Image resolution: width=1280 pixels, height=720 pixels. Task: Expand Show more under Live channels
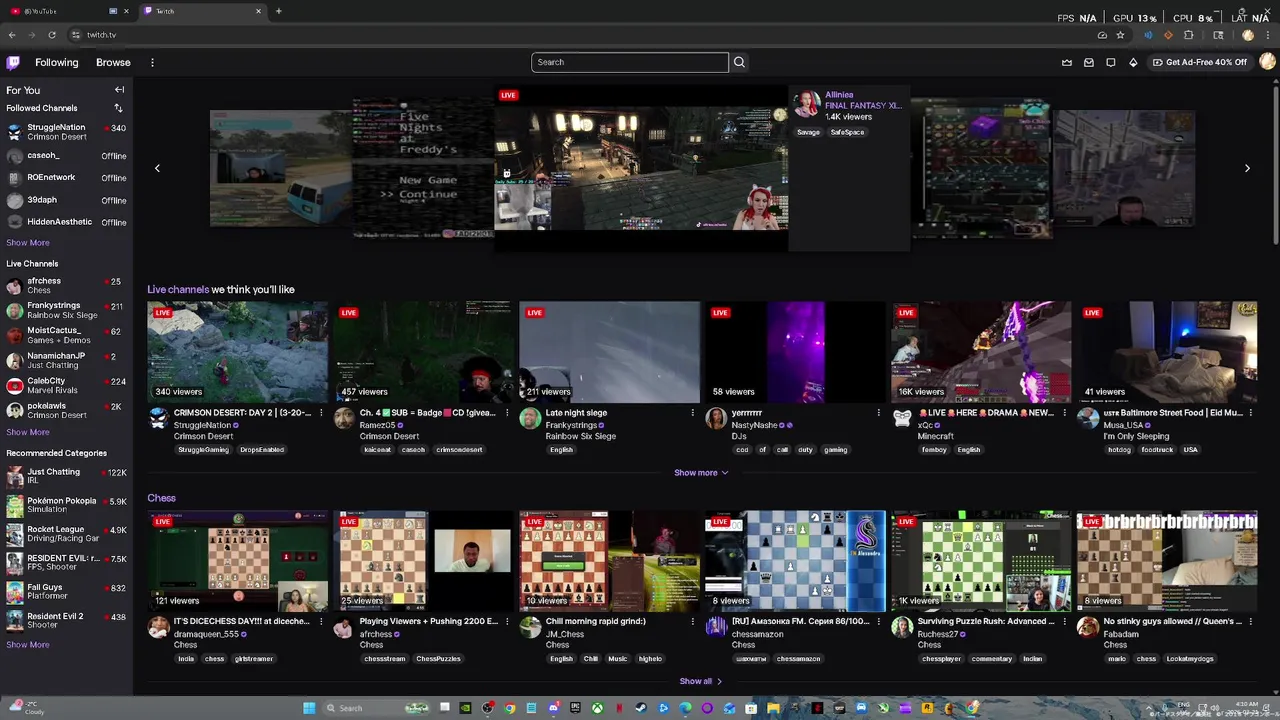pyautogui.click(x=700, y=473)
